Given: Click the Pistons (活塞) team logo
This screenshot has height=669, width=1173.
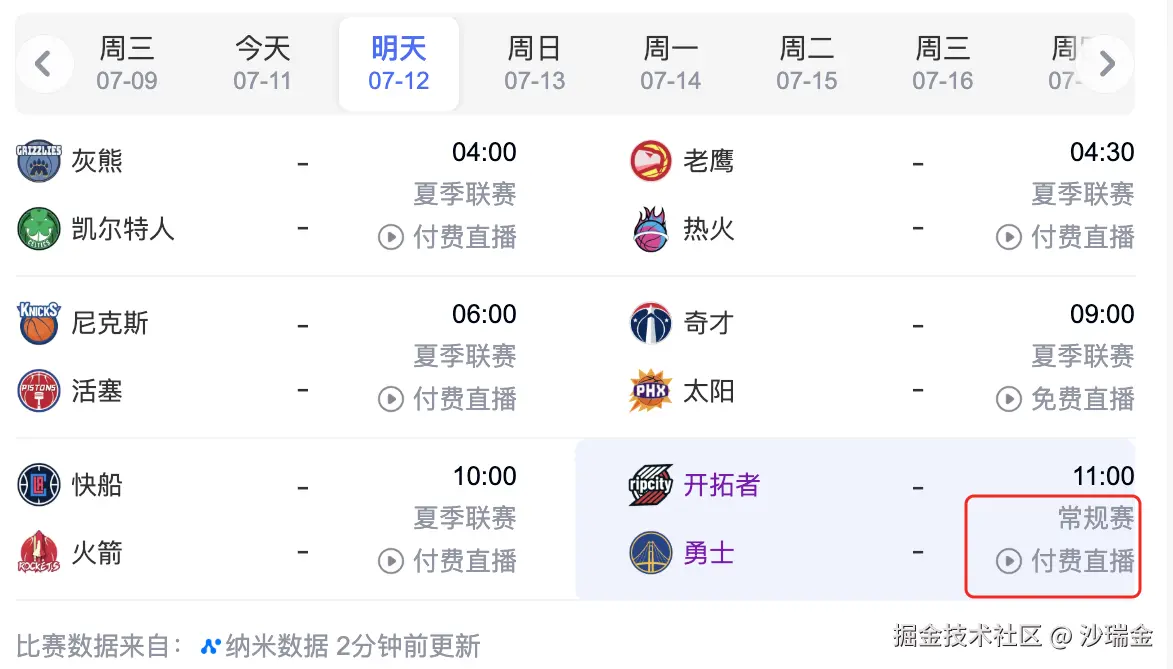Looking at the screenshot, I should (x=39, y=391).
